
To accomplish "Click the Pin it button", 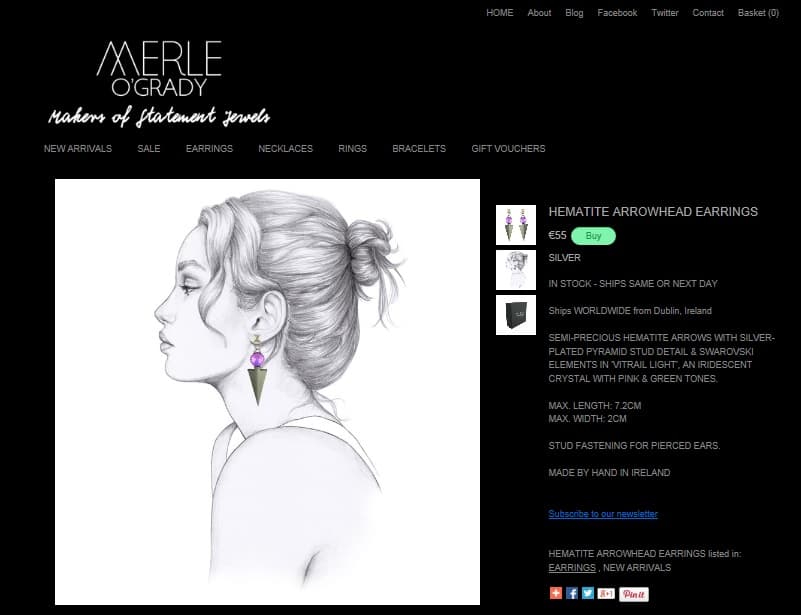I will click(634, 594).
